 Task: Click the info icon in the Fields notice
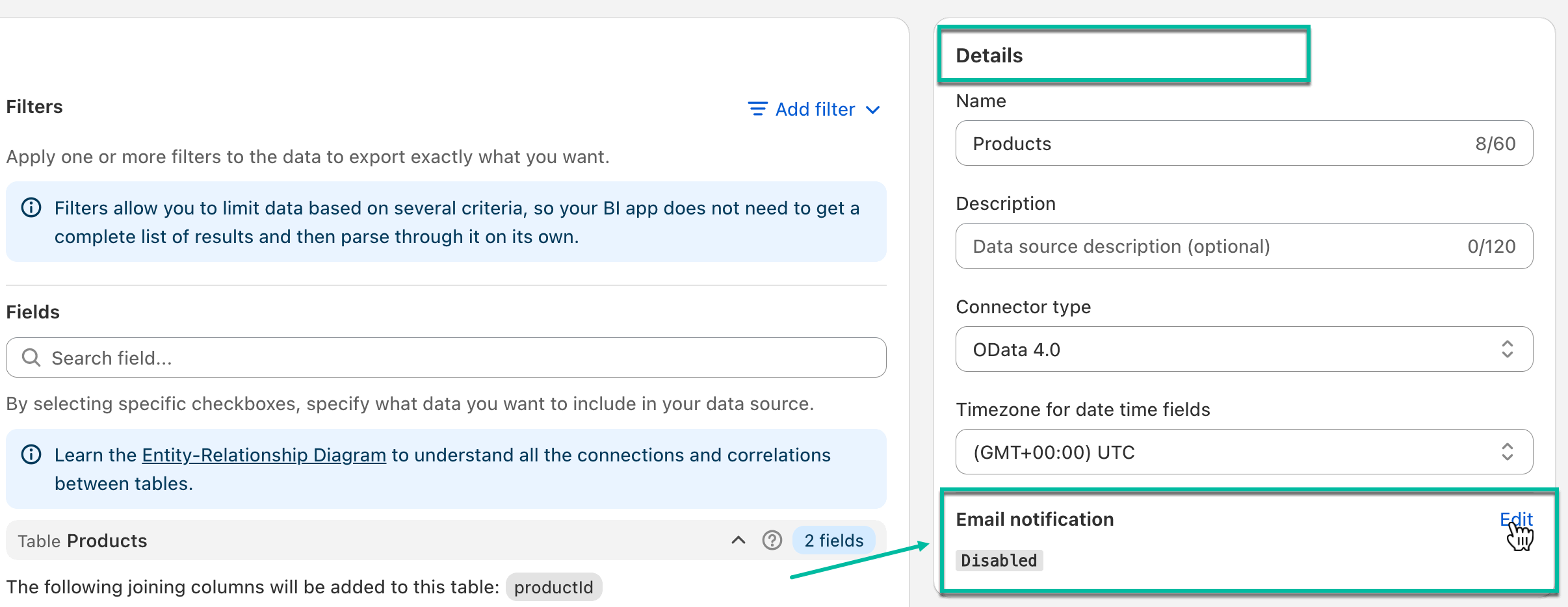(31, 455)
